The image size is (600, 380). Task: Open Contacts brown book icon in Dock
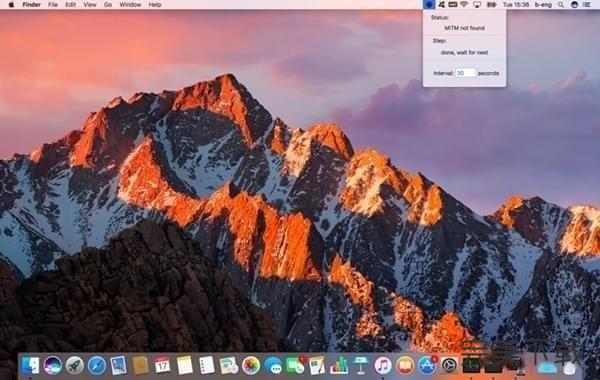(140, 365)
